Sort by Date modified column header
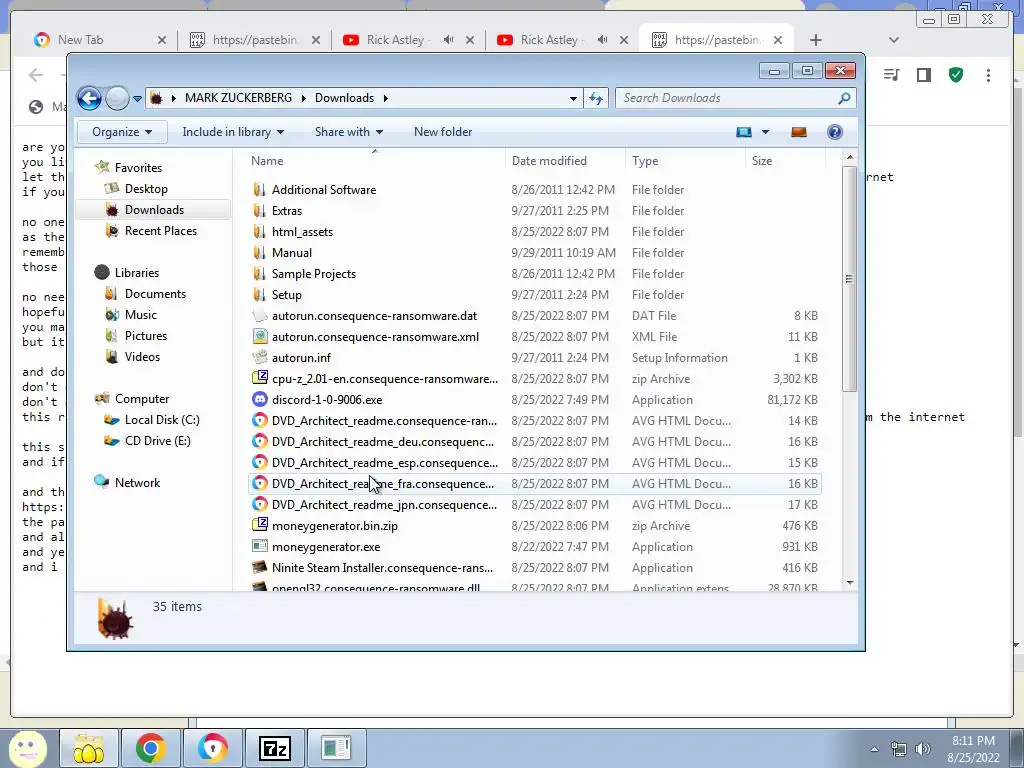The width and height of the screenshot is (1024, 768). tap(549, 161)
